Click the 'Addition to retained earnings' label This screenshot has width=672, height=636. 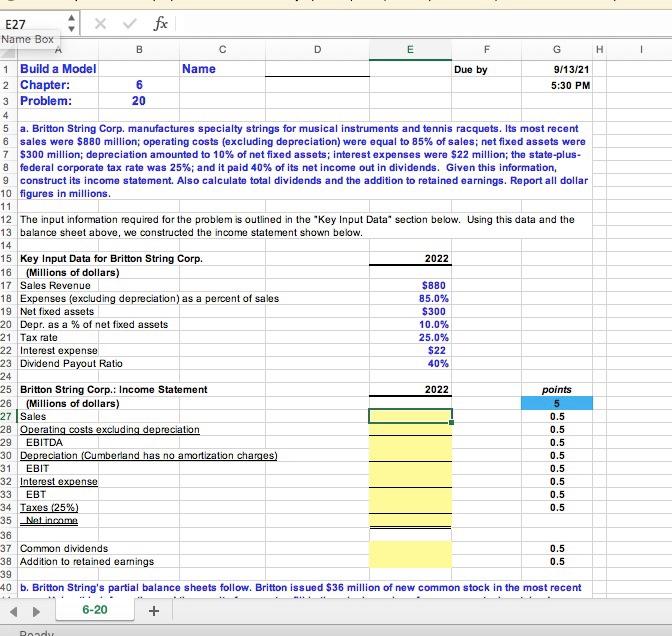[x=87, y=561]
